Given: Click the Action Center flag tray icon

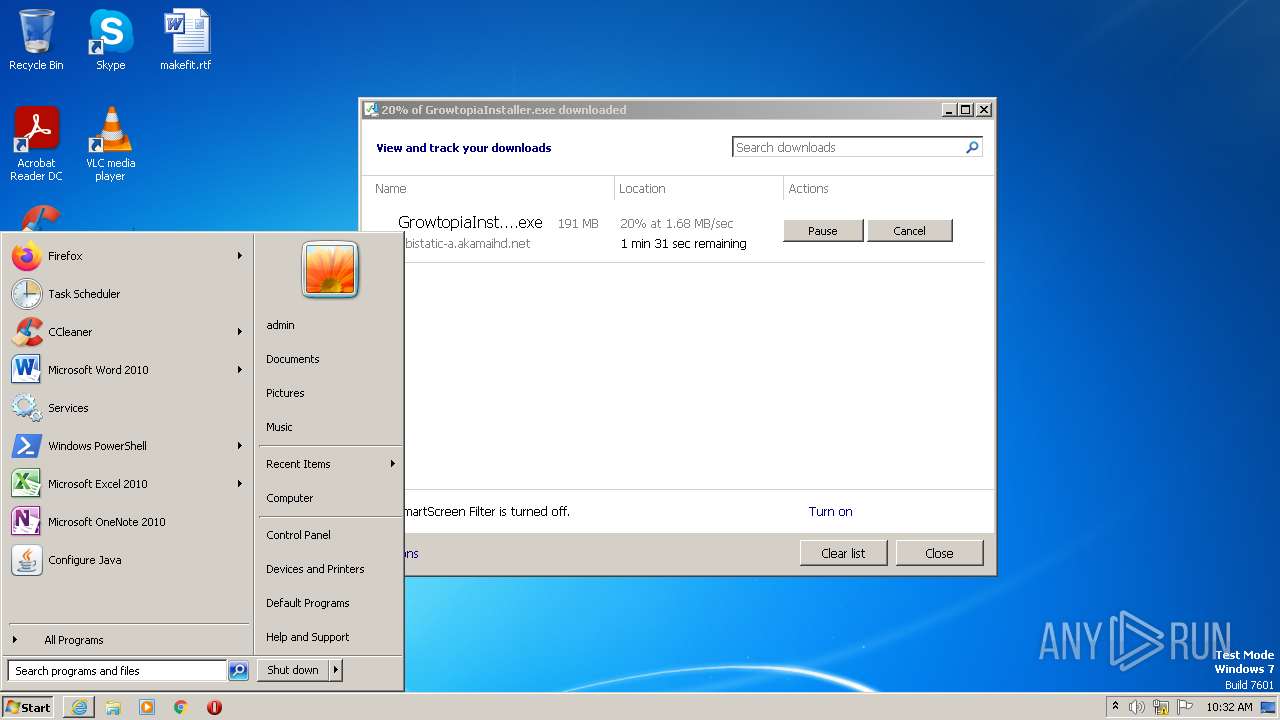Looking at the screenshot, I should coord(1185,707).
